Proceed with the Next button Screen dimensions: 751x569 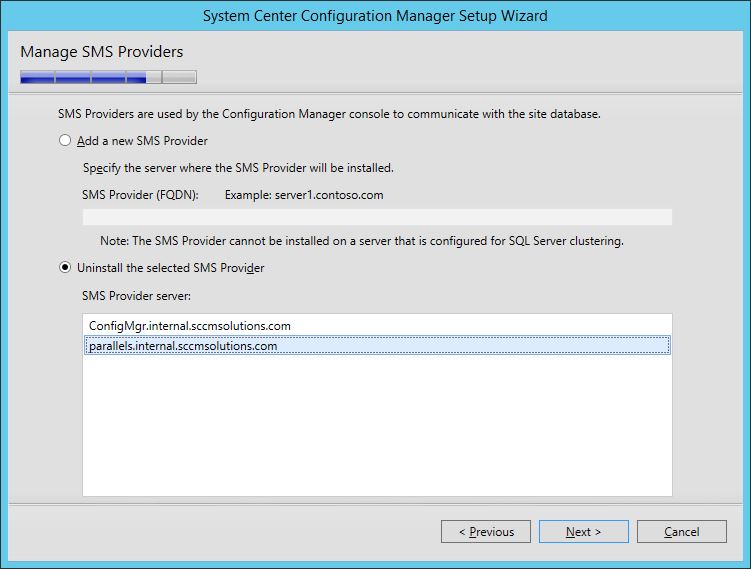[583, 532]
